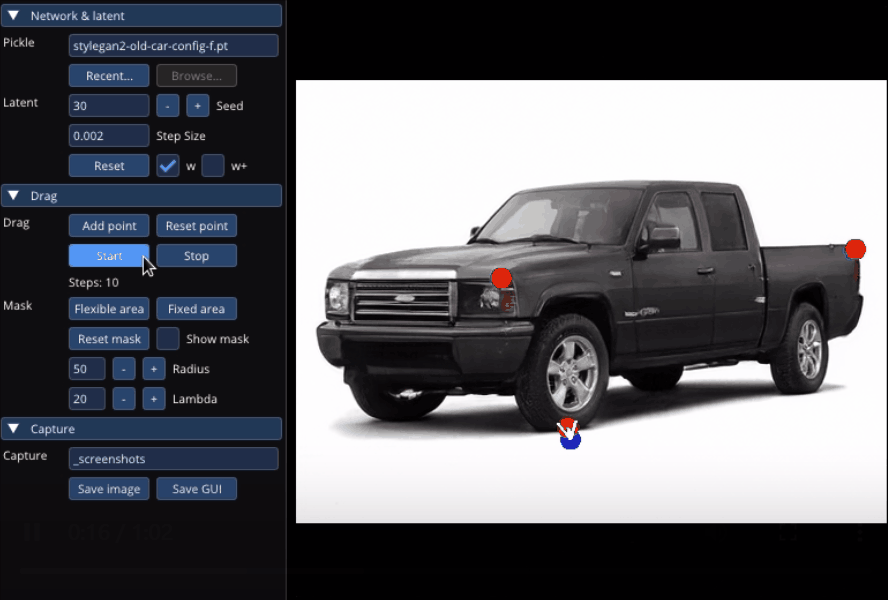Click the Browse... button
Screen dimensions: 888x600
point(196,75)
